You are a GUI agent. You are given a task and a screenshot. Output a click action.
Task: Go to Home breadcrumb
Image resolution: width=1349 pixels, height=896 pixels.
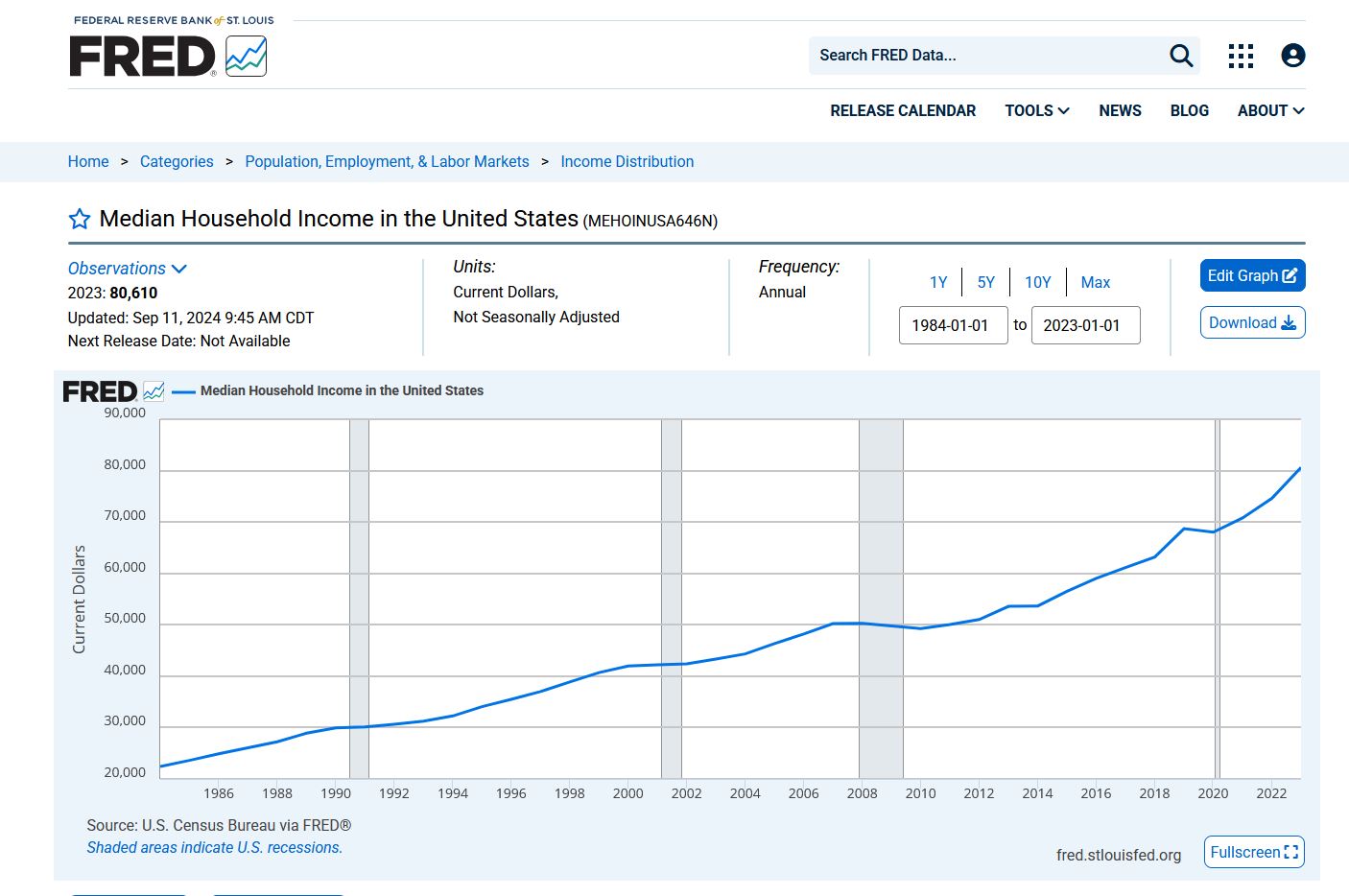(88, 162)
